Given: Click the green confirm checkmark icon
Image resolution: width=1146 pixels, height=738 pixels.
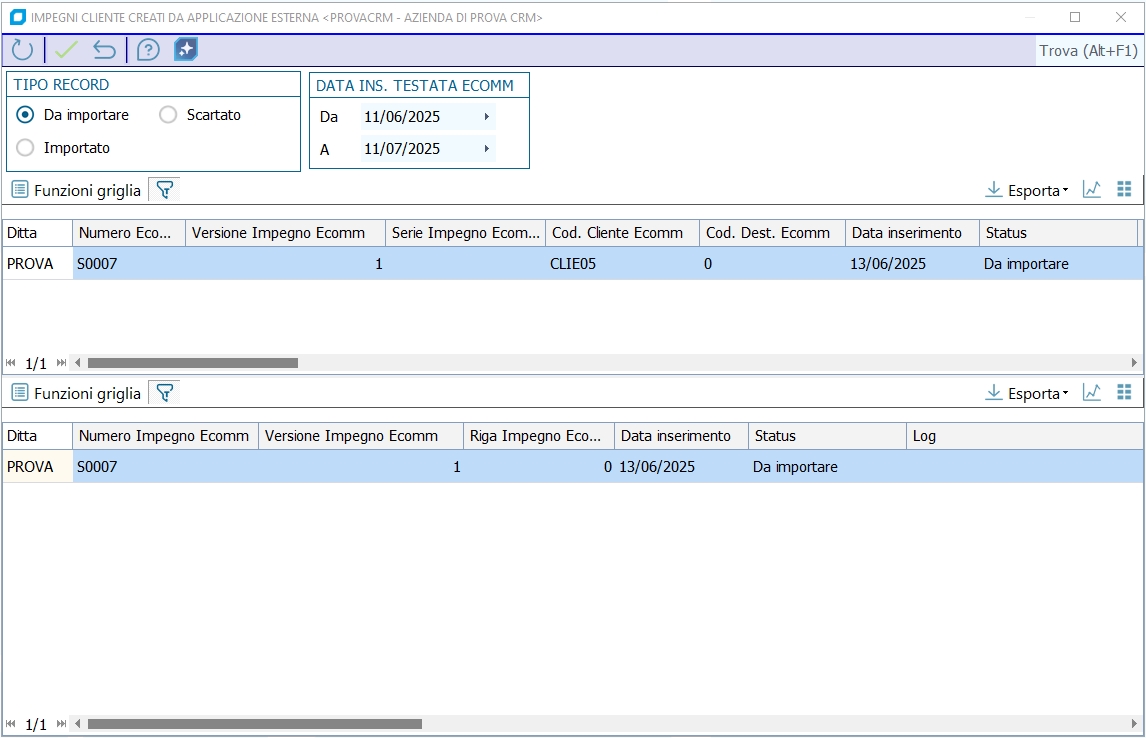Looking at the screenshot, I should (x=66, y=50).
